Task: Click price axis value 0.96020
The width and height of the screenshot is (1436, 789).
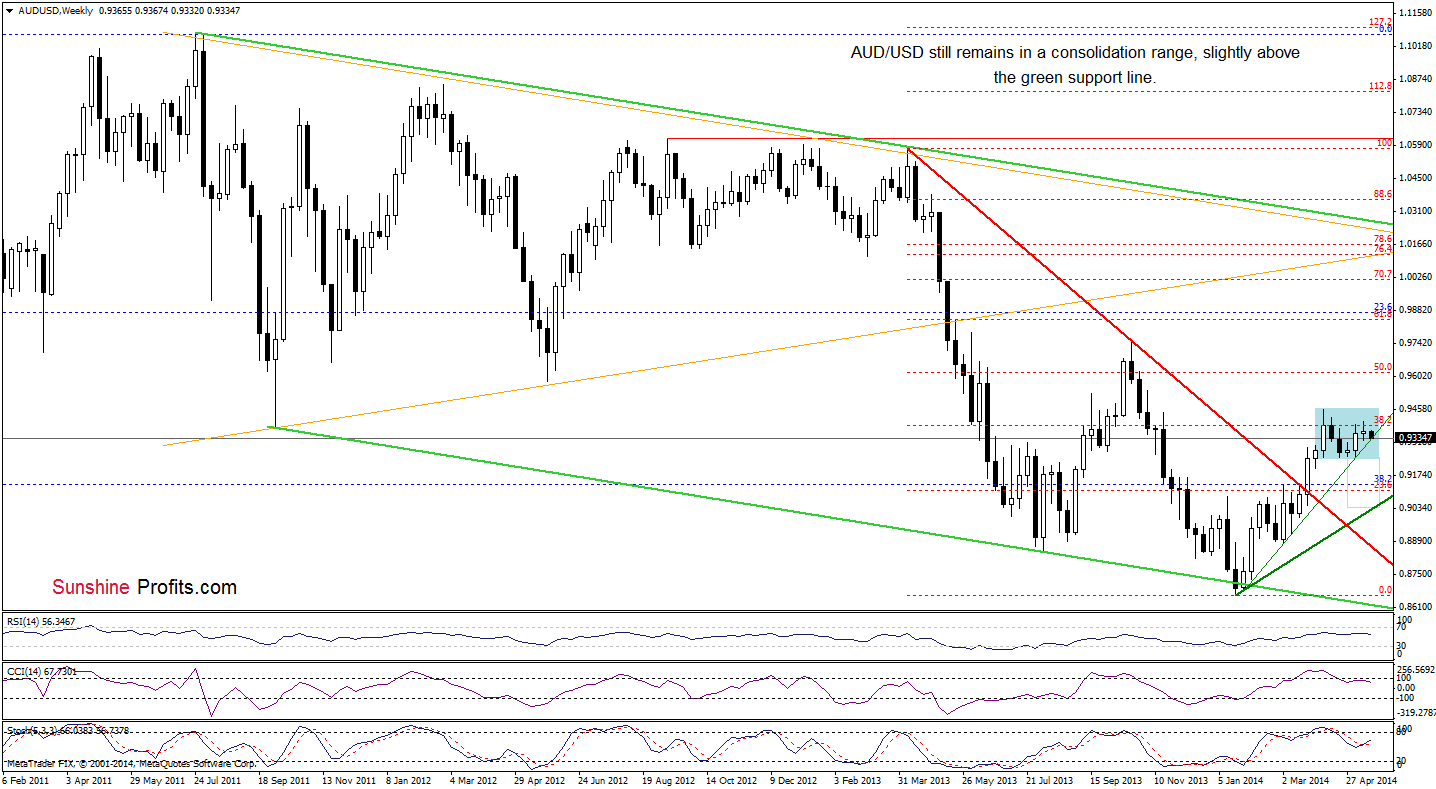Action: (x=1414, y=376)
